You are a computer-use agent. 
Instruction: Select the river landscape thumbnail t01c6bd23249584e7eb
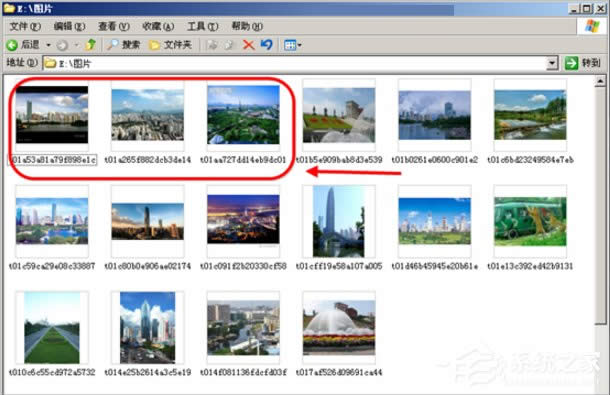tap(530, 115)
